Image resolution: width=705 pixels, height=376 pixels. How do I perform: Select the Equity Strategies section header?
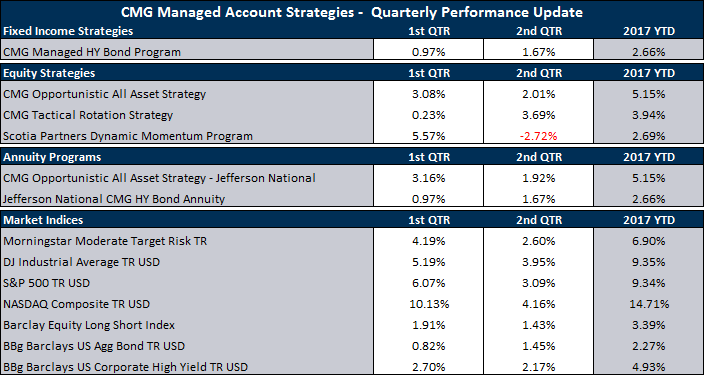(x=49, y=73)
